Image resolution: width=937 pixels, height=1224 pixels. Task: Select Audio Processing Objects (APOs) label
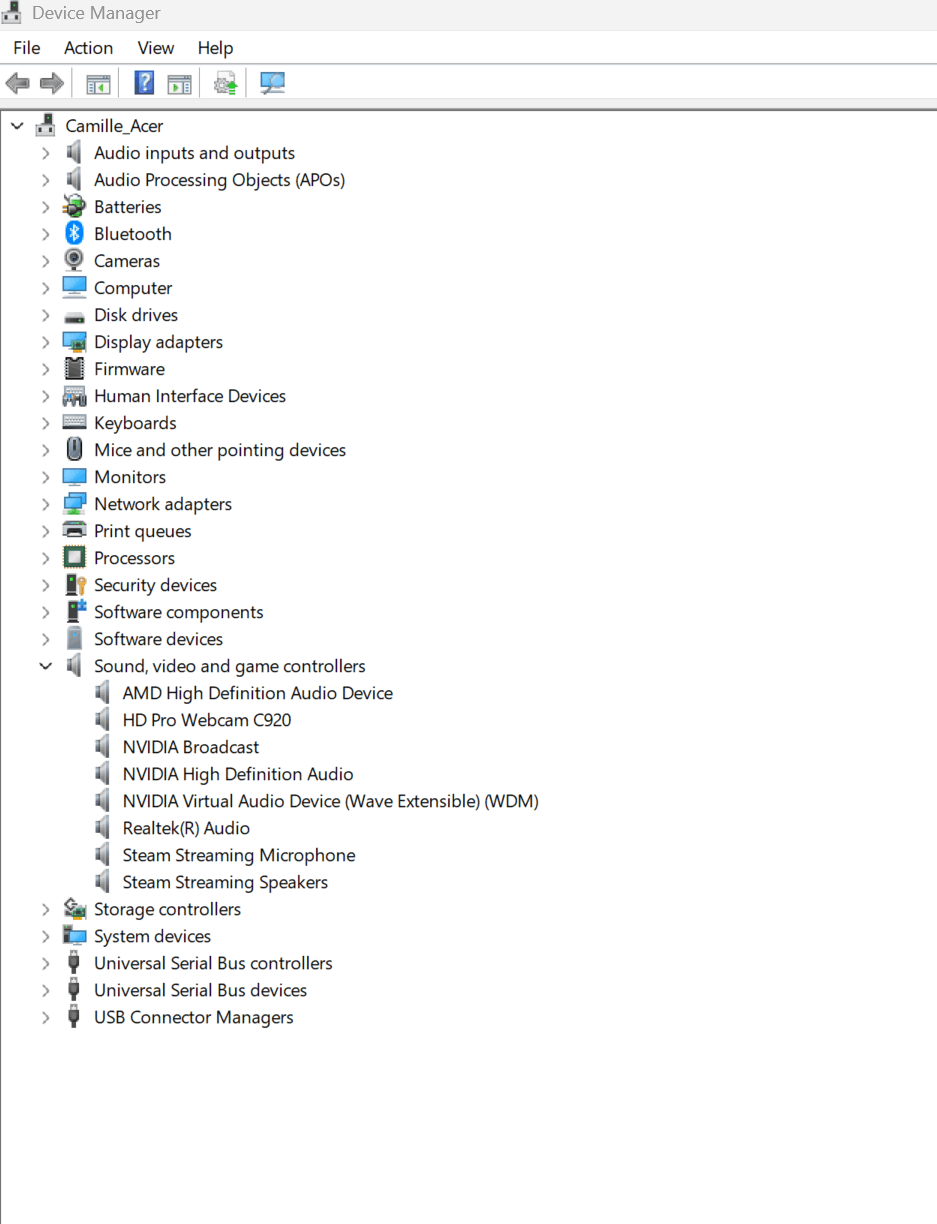coord(220,180)
